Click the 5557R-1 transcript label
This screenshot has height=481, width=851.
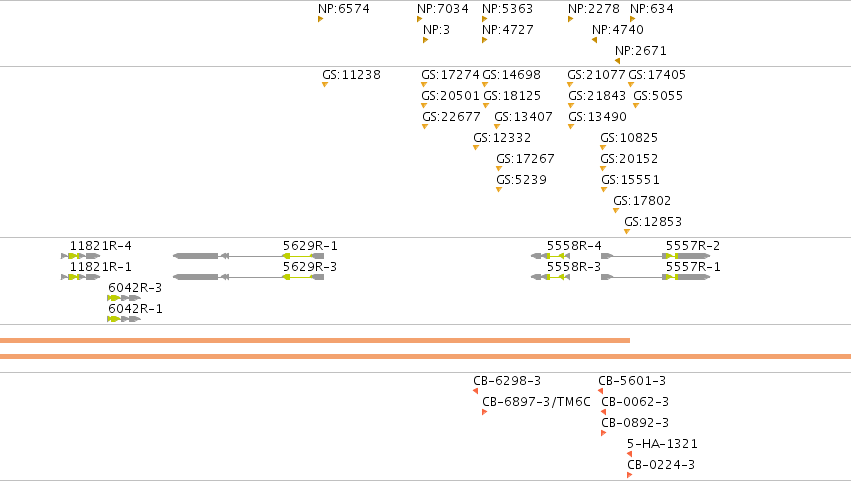point(693,268)
